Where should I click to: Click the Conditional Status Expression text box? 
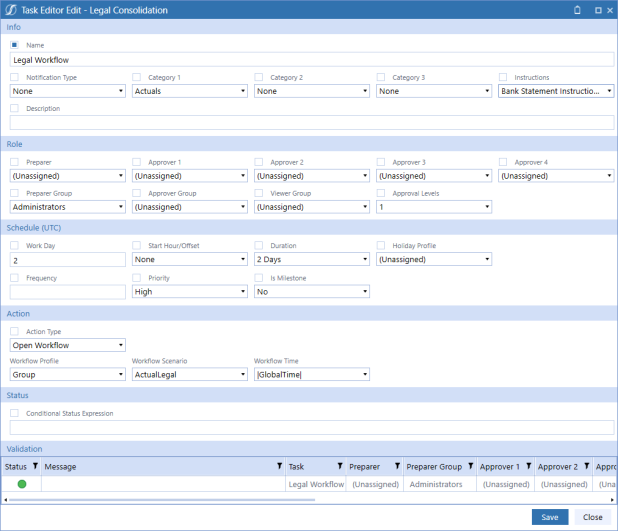312,427
